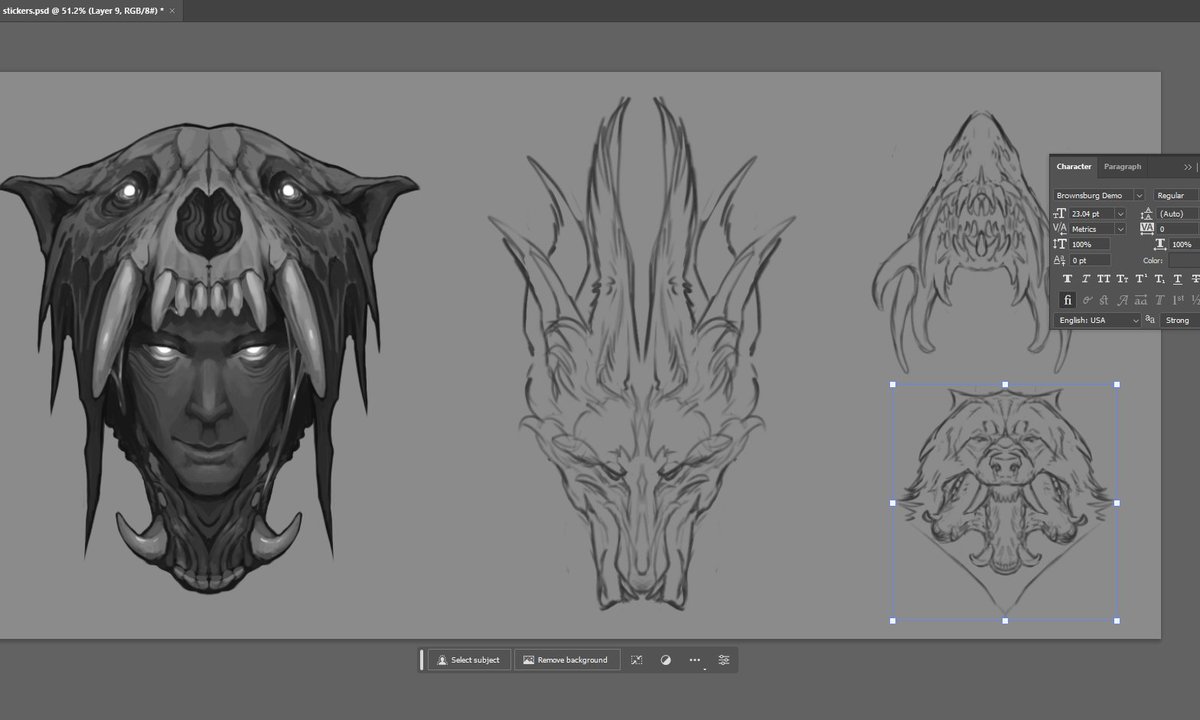The image size is (1200, 720).
Task: Click the glowing-eyed skull mask artwork
Action: (208, 360)
